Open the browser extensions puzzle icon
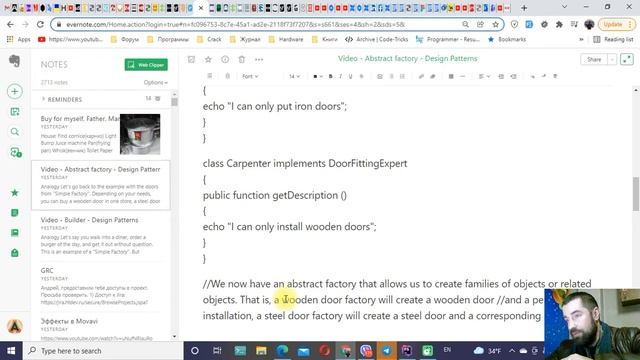Screen dimensions: 640x360 tap(559, 24)
